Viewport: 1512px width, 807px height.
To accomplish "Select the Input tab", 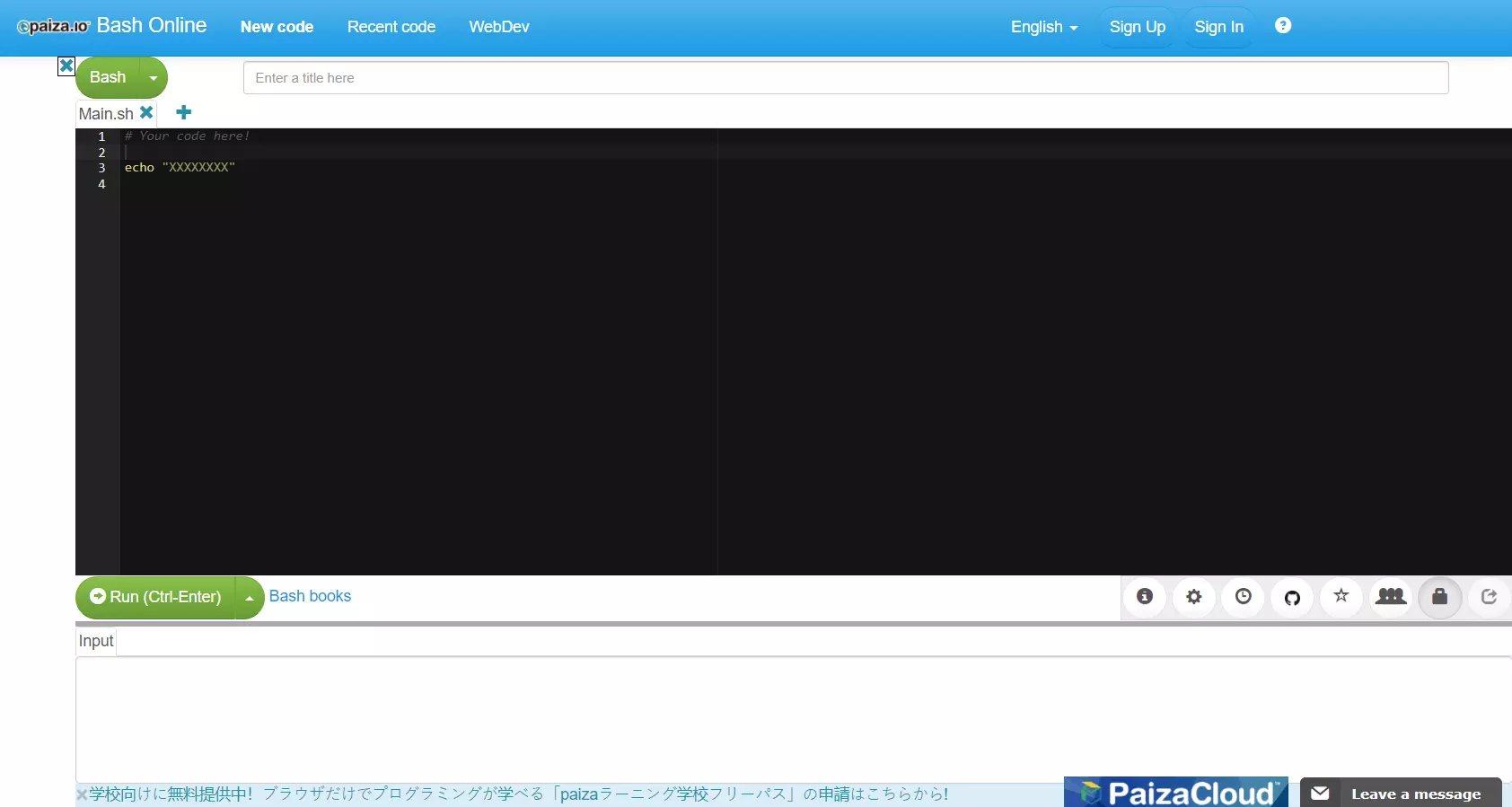I will click(96, 641).
